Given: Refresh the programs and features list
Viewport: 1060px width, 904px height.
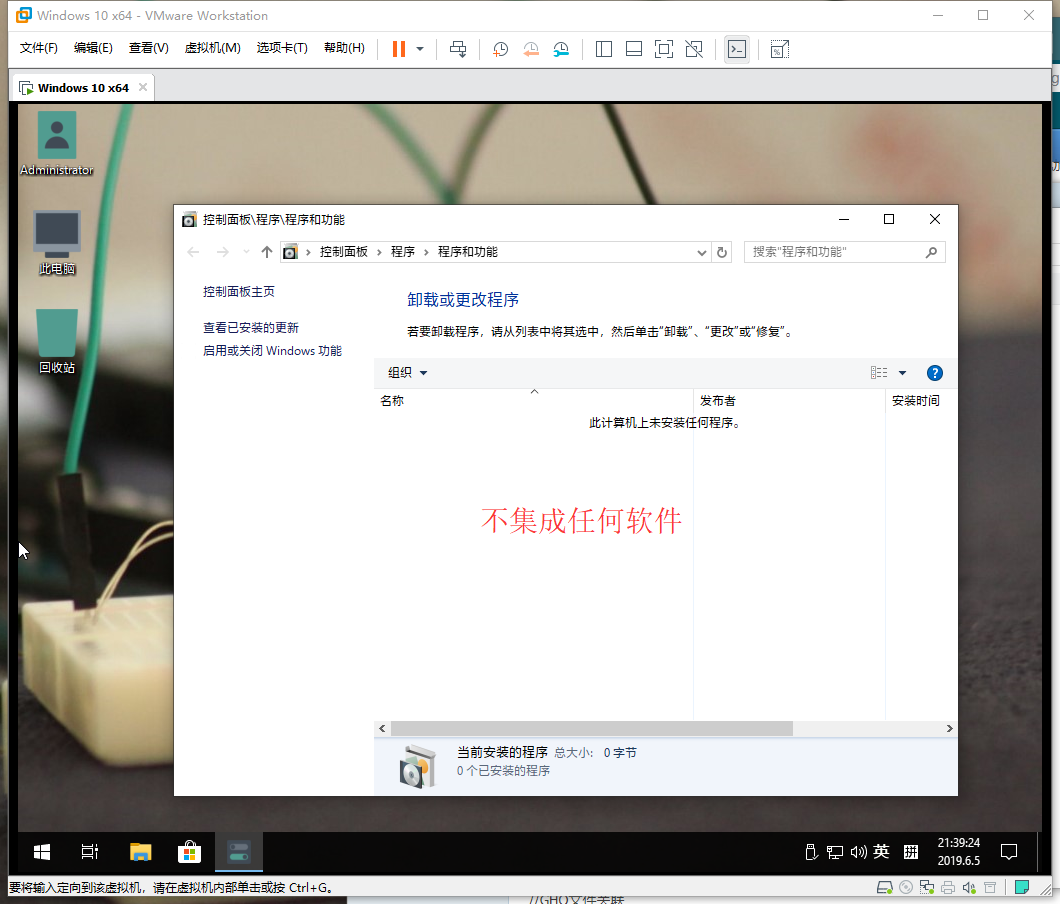Looking at the screenshot, I should pyautogui.click(x=722, y=252).
